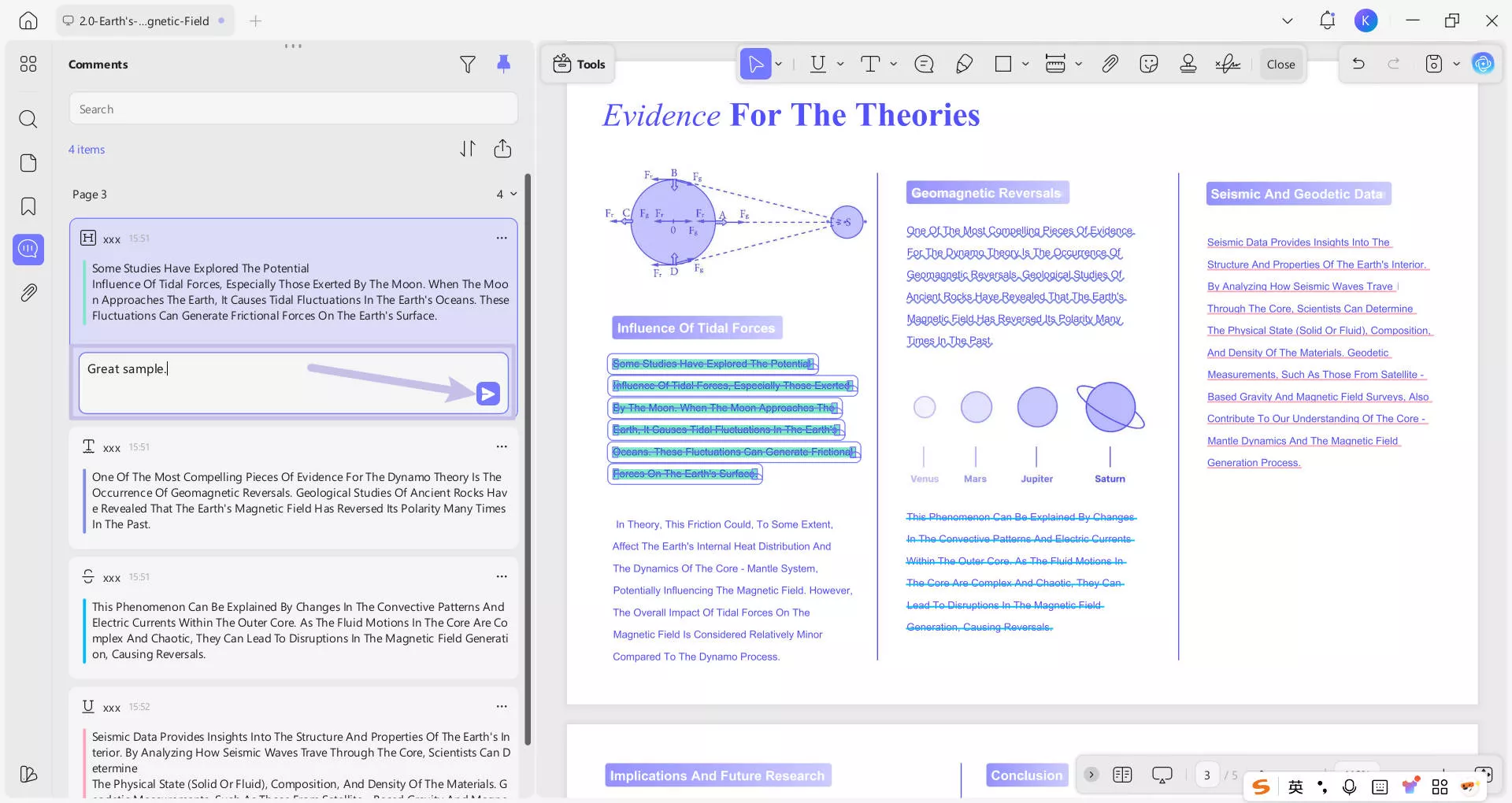The width and height of the screenshot is (1512, 803).
Task: Choose the underline markup tool
Action: pyautogui.click(x=818, y=65)
